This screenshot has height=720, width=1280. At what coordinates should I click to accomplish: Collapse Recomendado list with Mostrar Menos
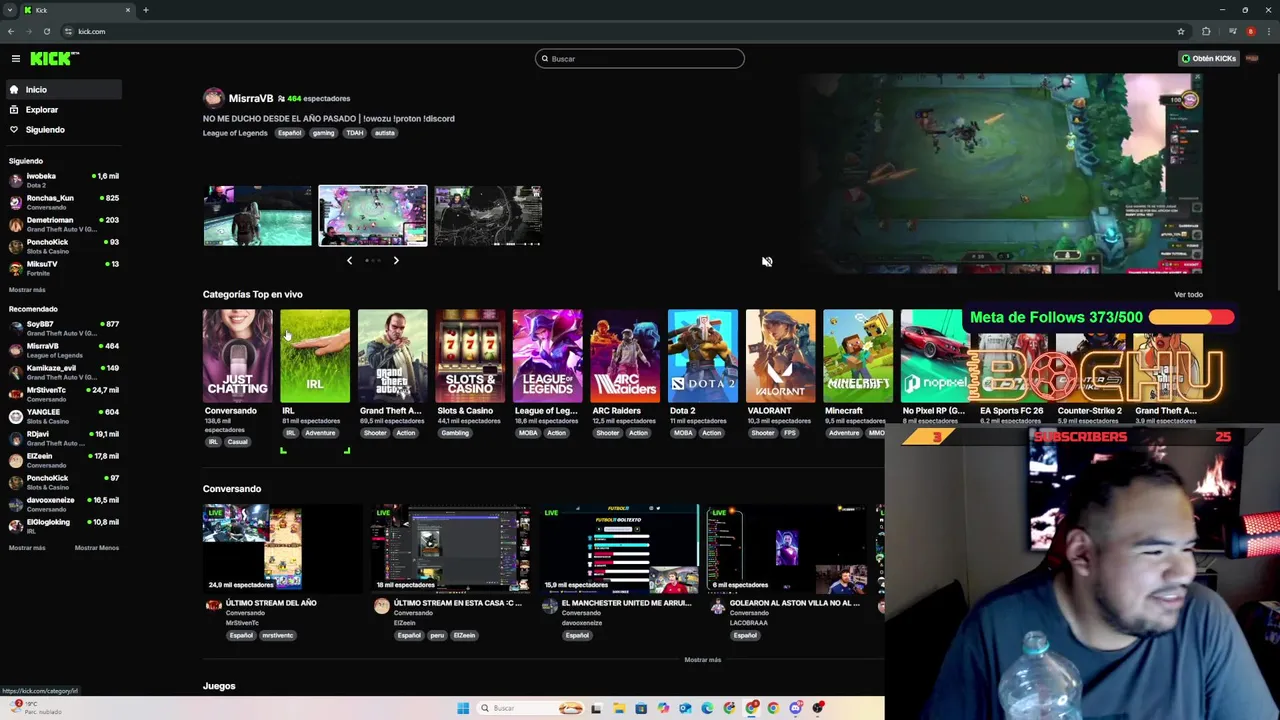tap(97, 548)
